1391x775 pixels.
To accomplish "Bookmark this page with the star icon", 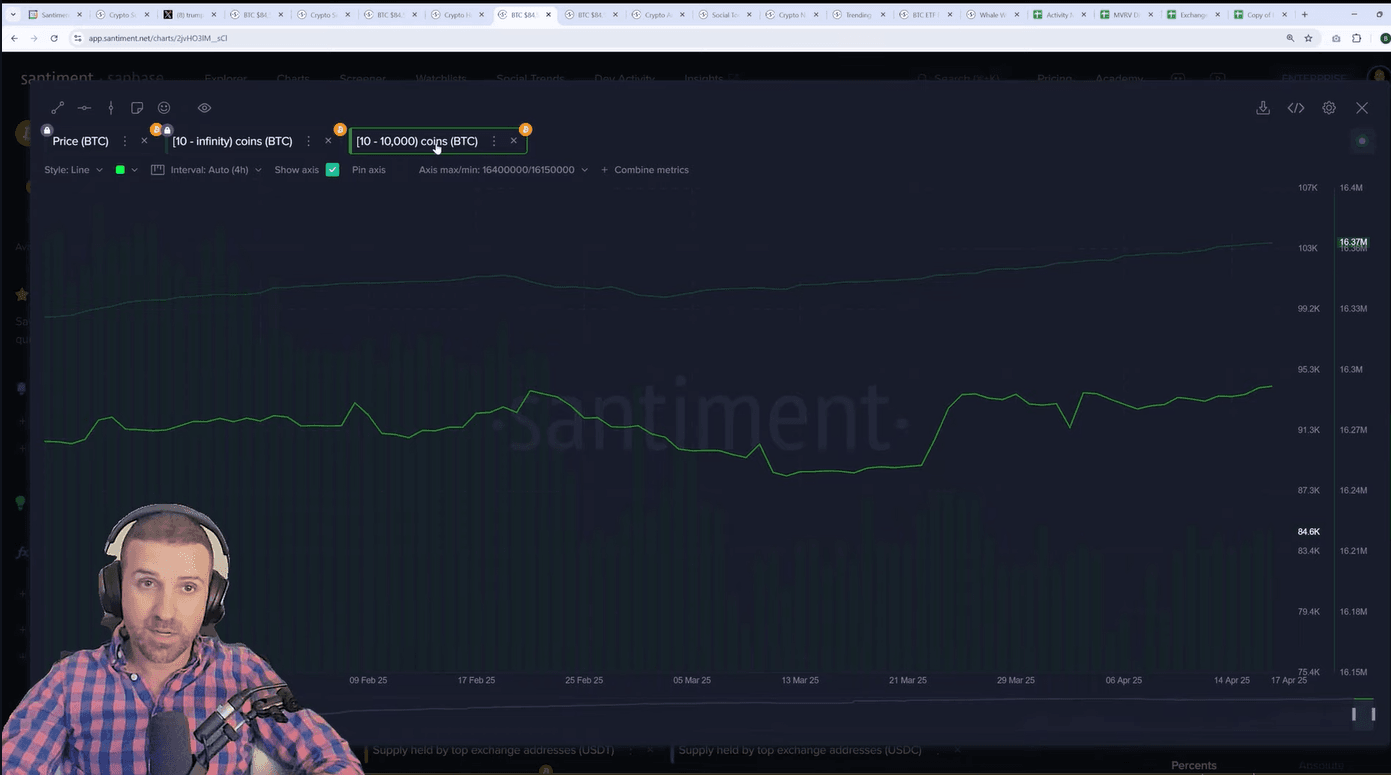I will point(1308,38).
